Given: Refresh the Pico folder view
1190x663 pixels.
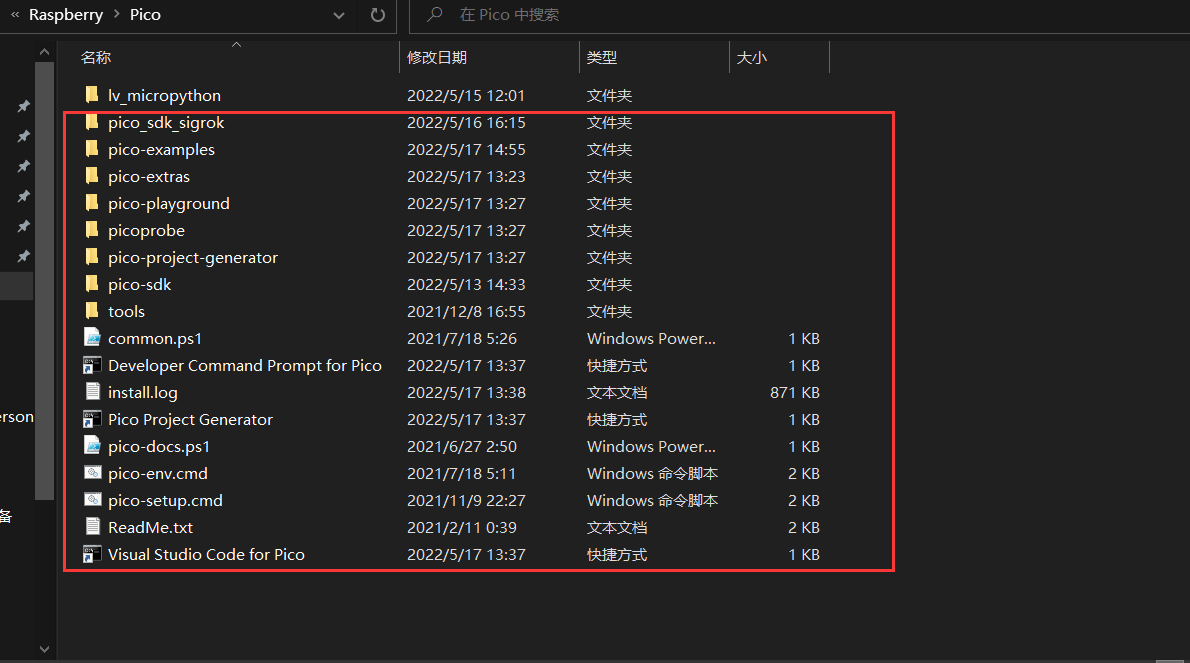Looking at the screenshot, I should (x=377, y=15).
